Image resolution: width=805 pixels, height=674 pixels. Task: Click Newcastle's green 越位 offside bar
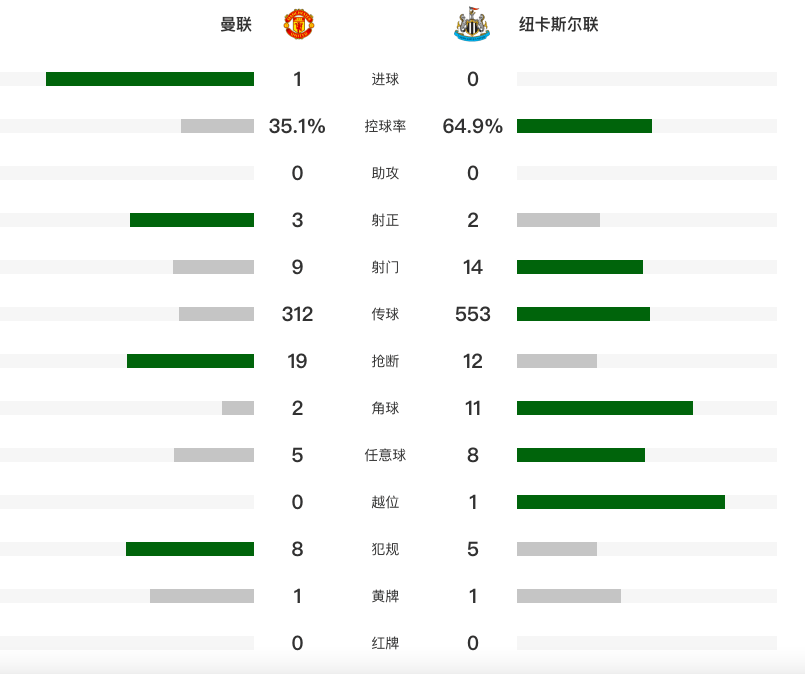click(x=621, y=502)
